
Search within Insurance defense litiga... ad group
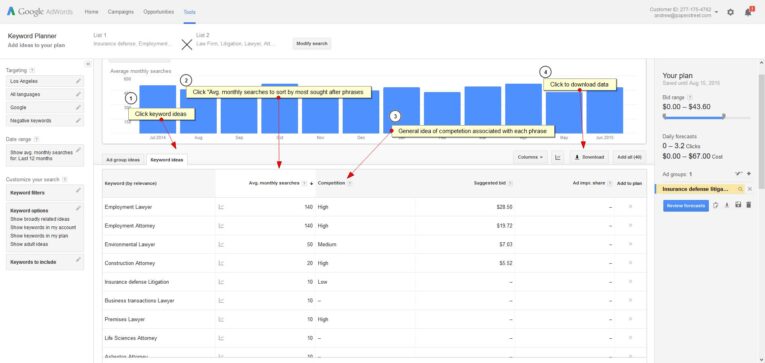click(x=741, y=189)
